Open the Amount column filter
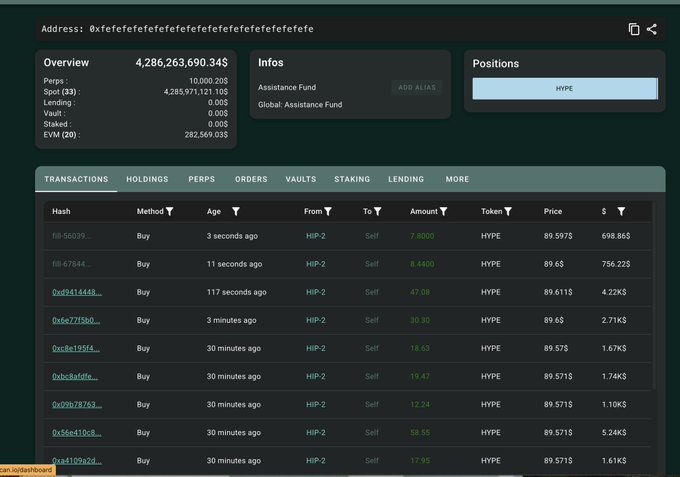 (x=443, y=211)
